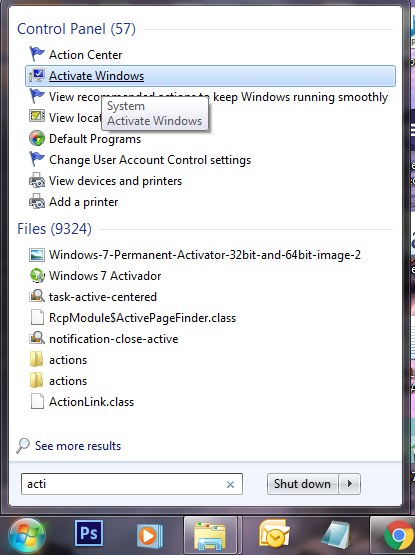Click the 'View locat...' result icon
The width and height of the screenshot is (415, 555).
(36, 116)
